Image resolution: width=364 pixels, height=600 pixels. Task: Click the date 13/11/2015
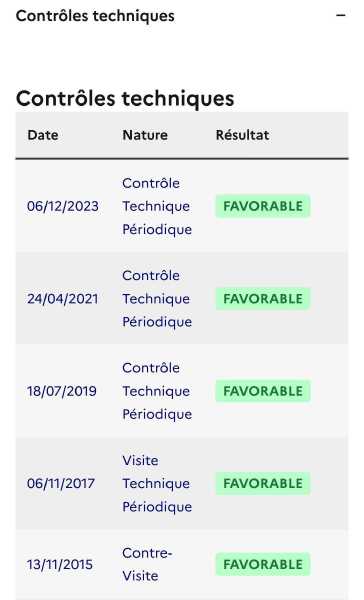click(60, 565)
